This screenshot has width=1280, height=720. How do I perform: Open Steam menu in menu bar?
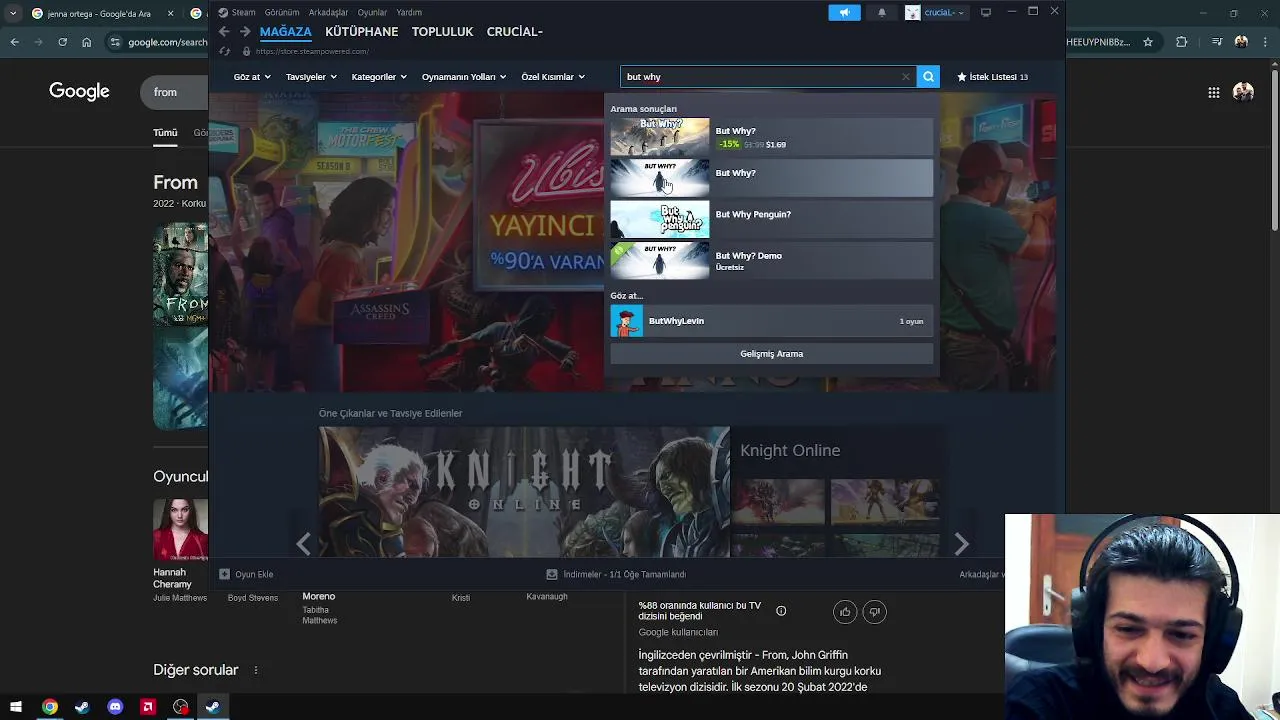click(243, 12)
